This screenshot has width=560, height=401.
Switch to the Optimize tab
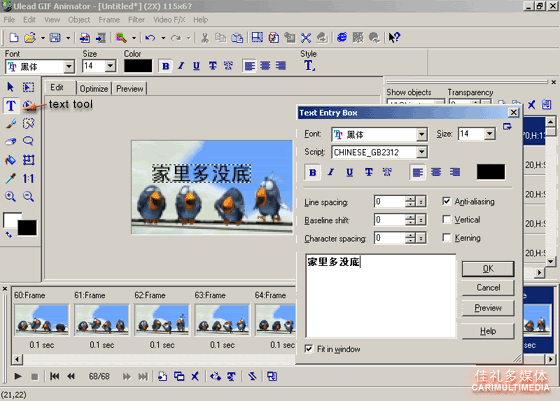tap(94, 89)
